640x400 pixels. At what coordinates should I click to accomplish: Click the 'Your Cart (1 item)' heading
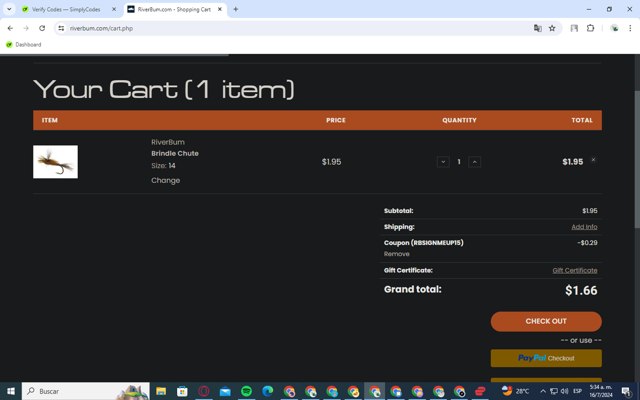pos(164,89)
